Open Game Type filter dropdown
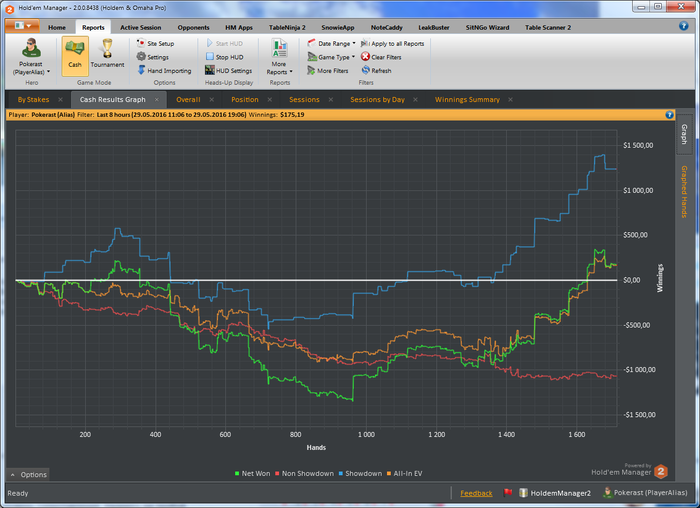The image size is (700, 508). pyautogui.click(x=331, y=57)
